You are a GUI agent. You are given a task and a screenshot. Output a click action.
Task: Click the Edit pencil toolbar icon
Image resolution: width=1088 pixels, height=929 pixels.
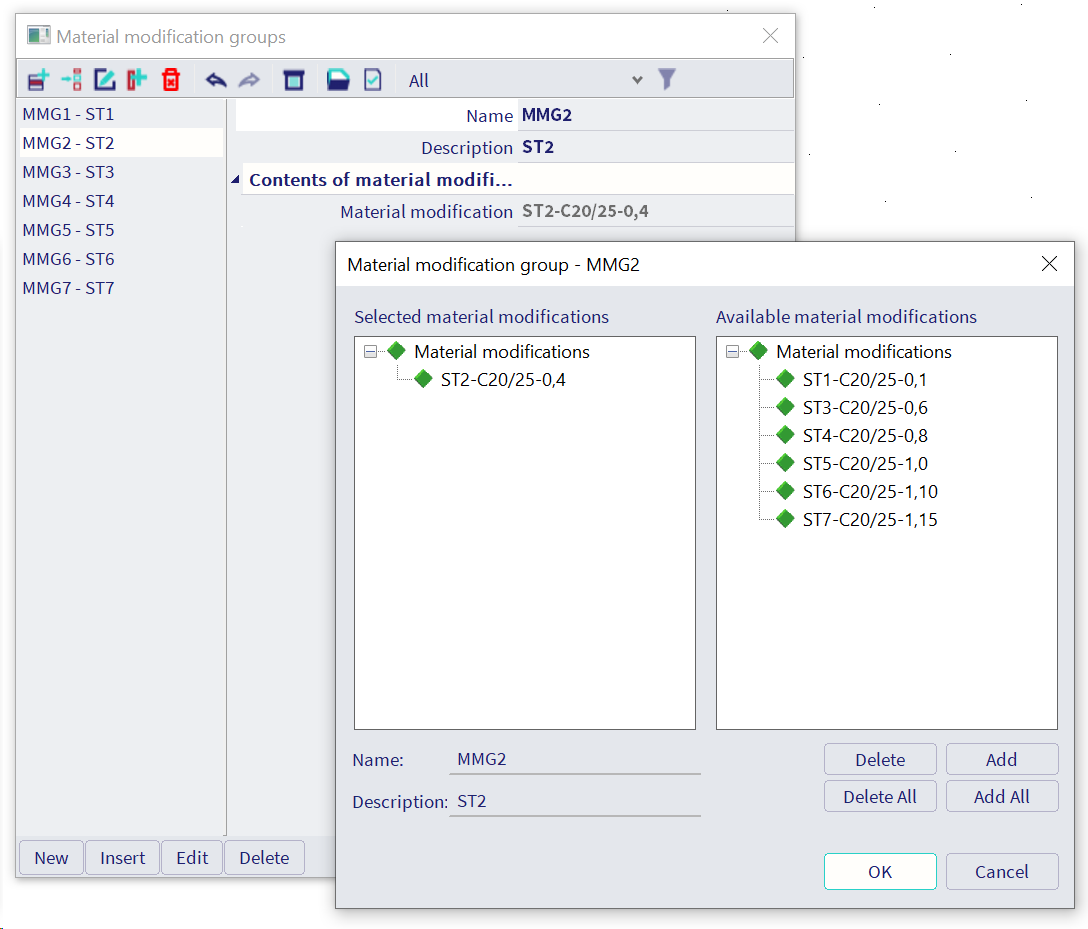(x=104, y=80)
